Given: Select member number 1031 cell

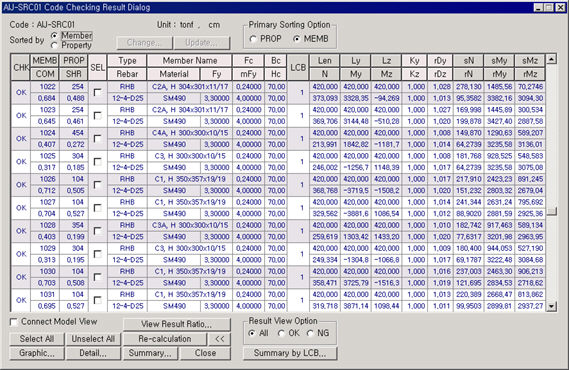Looking at the screenshot, I should pyautogui.click(x=45, y=294).
